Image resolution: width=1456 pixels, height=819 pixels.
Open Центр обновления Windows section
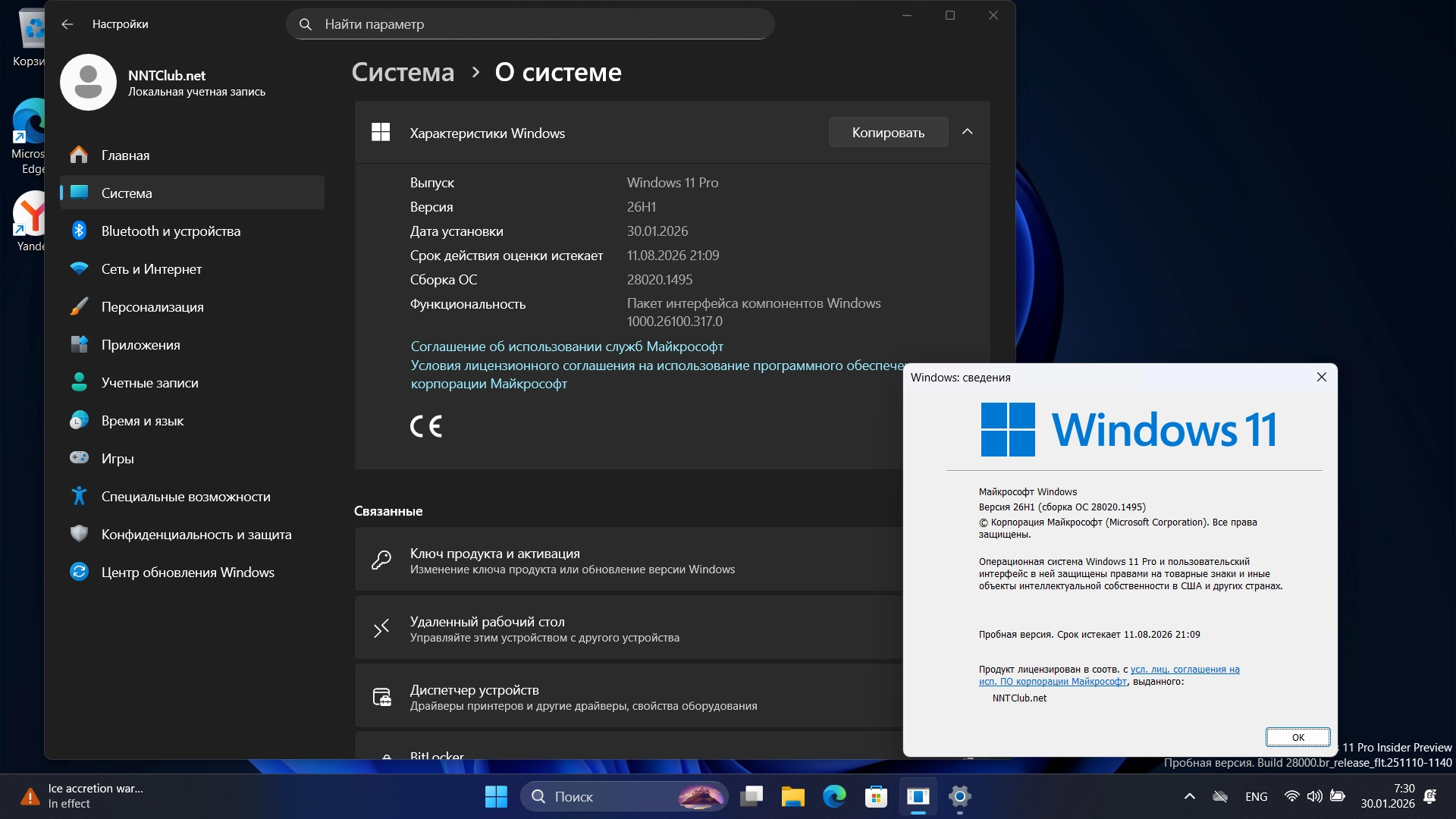click(x=187, y=573)
